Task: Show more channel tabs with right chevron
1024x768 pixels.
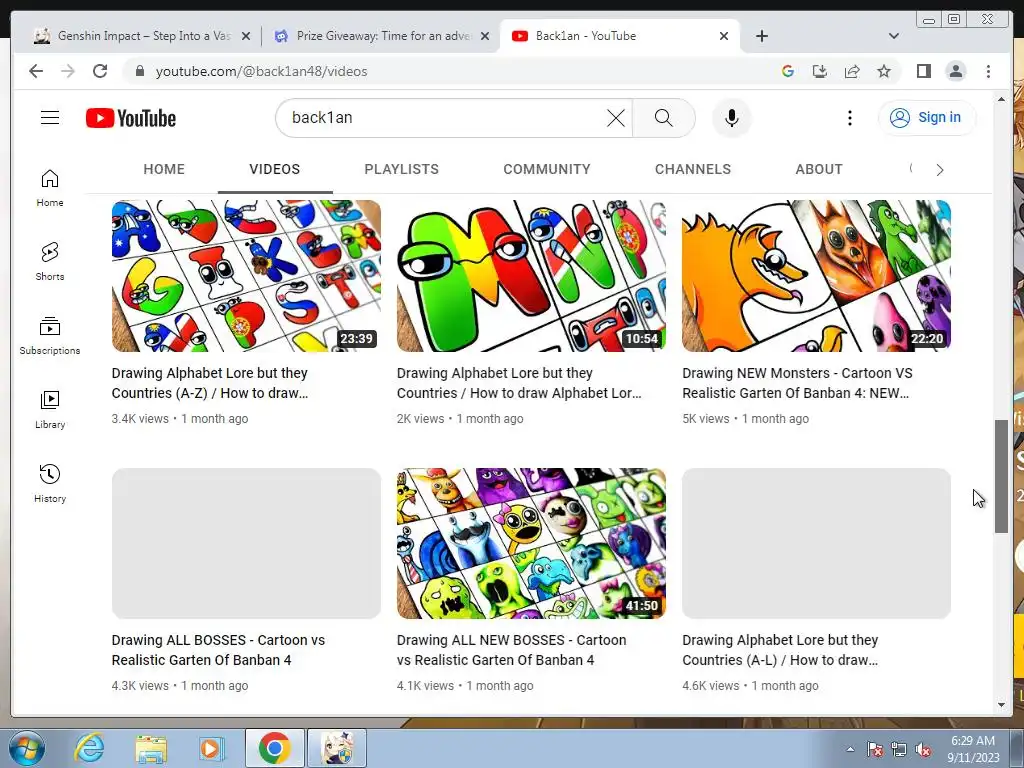Action: pyautogui.click(x=939, y=170)
